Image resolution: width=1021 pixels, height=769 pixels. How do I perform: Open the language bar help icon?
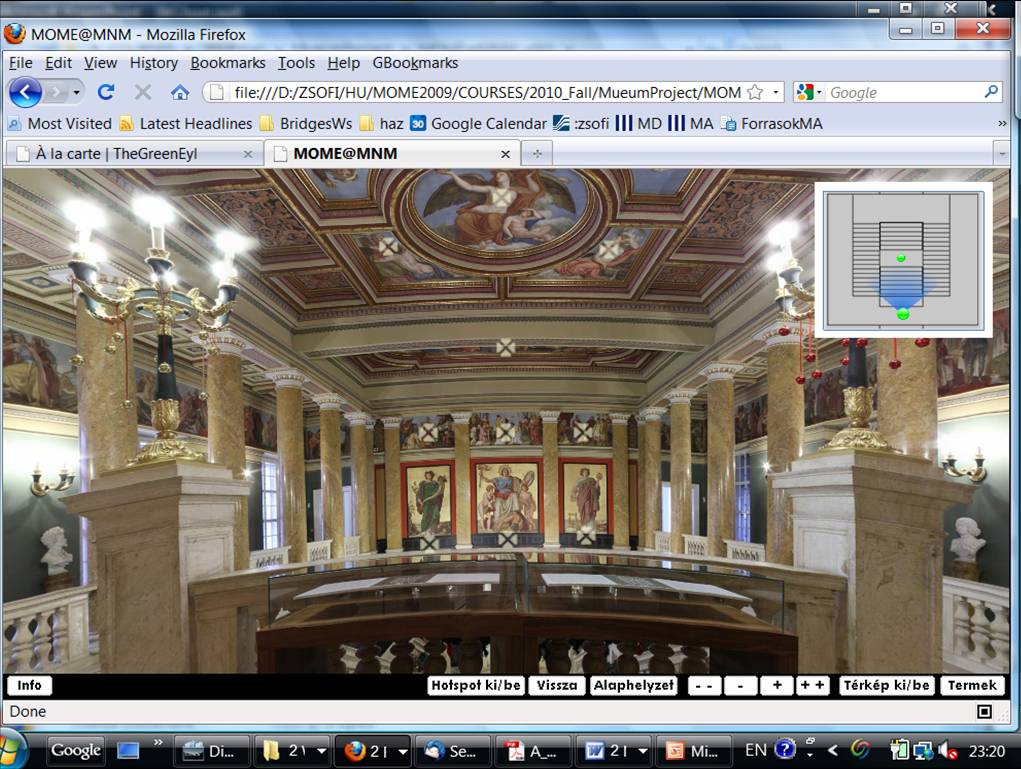pyautogui.click(x=785, y=749)
